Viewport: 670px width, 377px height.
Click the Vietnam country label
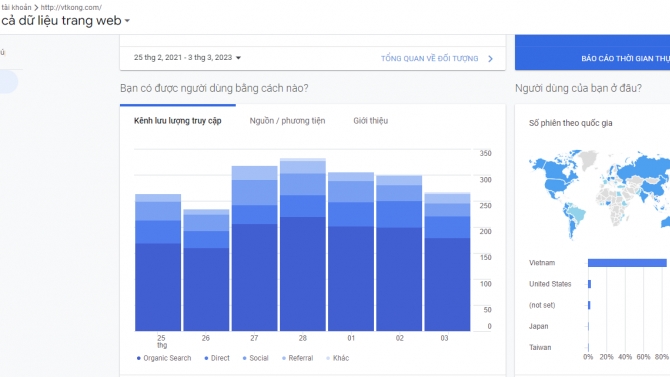tap(542, 263)
